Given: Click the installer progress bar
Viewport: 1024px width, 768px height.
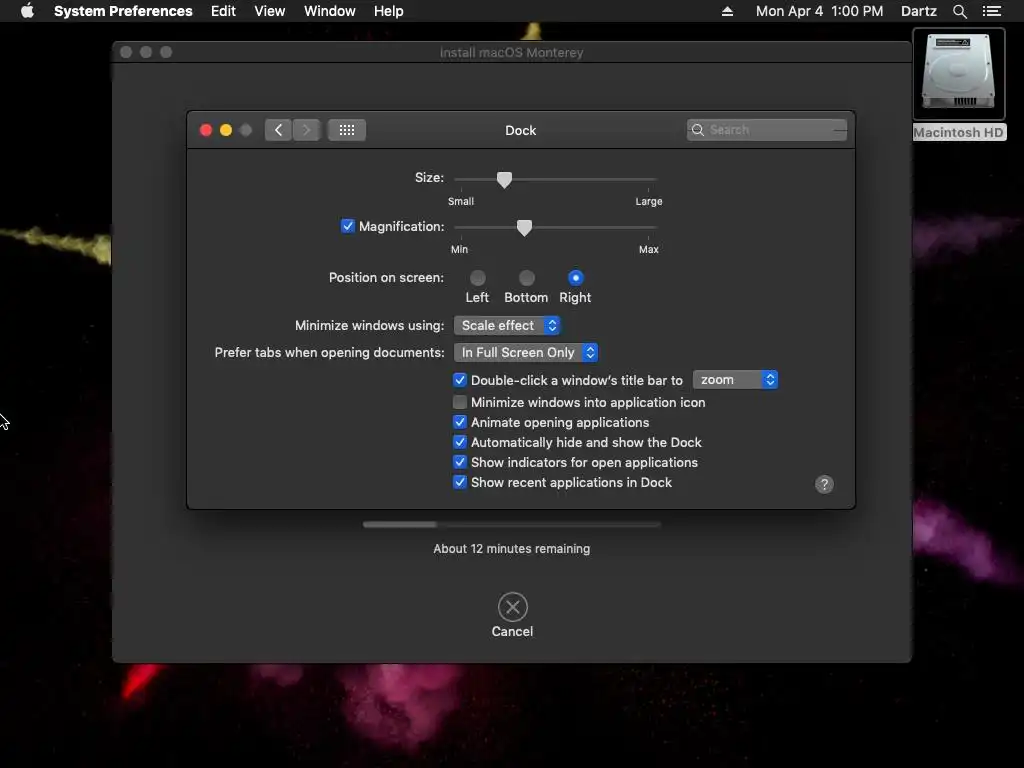Looking at the screenshot, I should pyautogui.click(x=512, y=524).
